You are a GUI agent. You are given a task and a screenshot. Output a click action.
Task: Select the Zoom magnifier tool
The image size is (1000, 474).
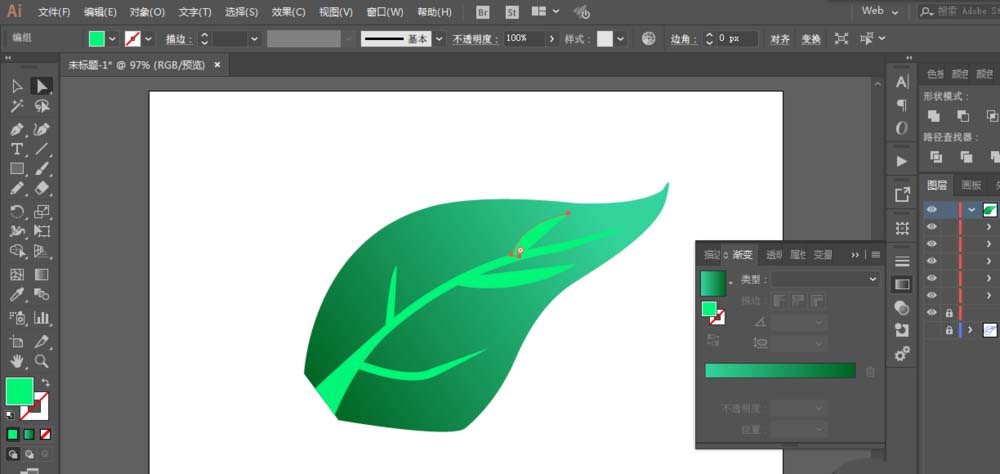[x=41, y=361]
